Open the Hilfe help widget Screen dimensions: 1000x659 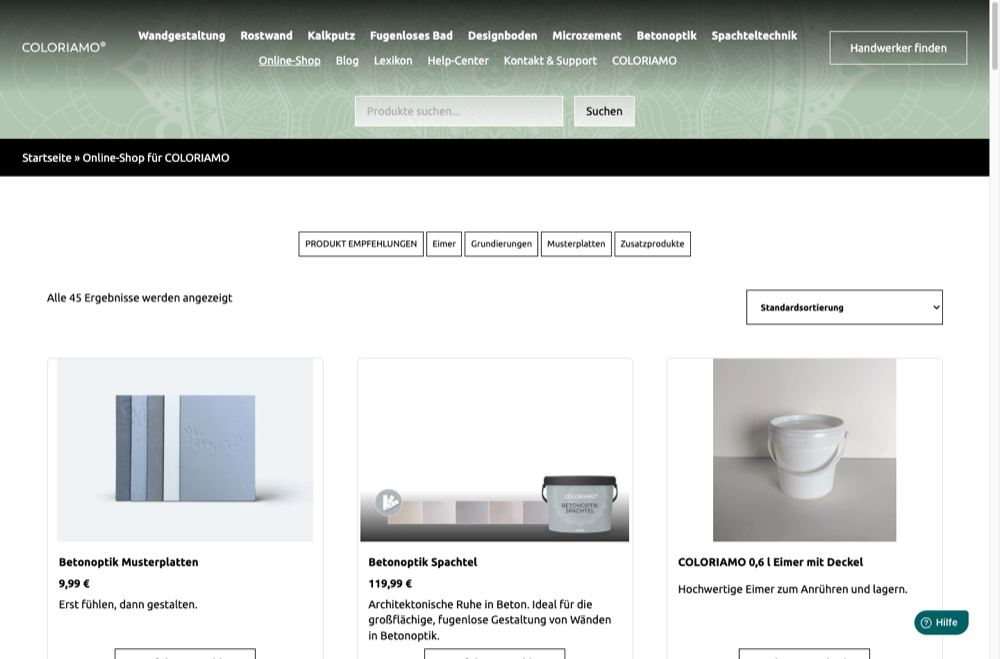[941, 623]
